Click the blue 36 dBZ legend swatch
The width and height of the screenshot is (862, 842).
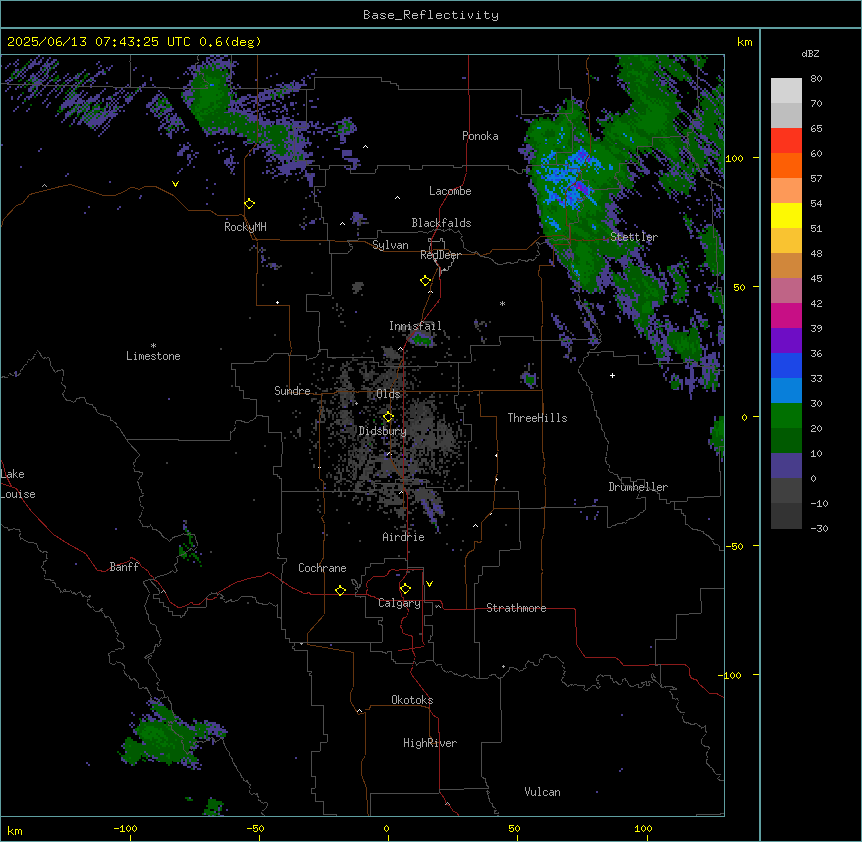click(x=786, y=365)
